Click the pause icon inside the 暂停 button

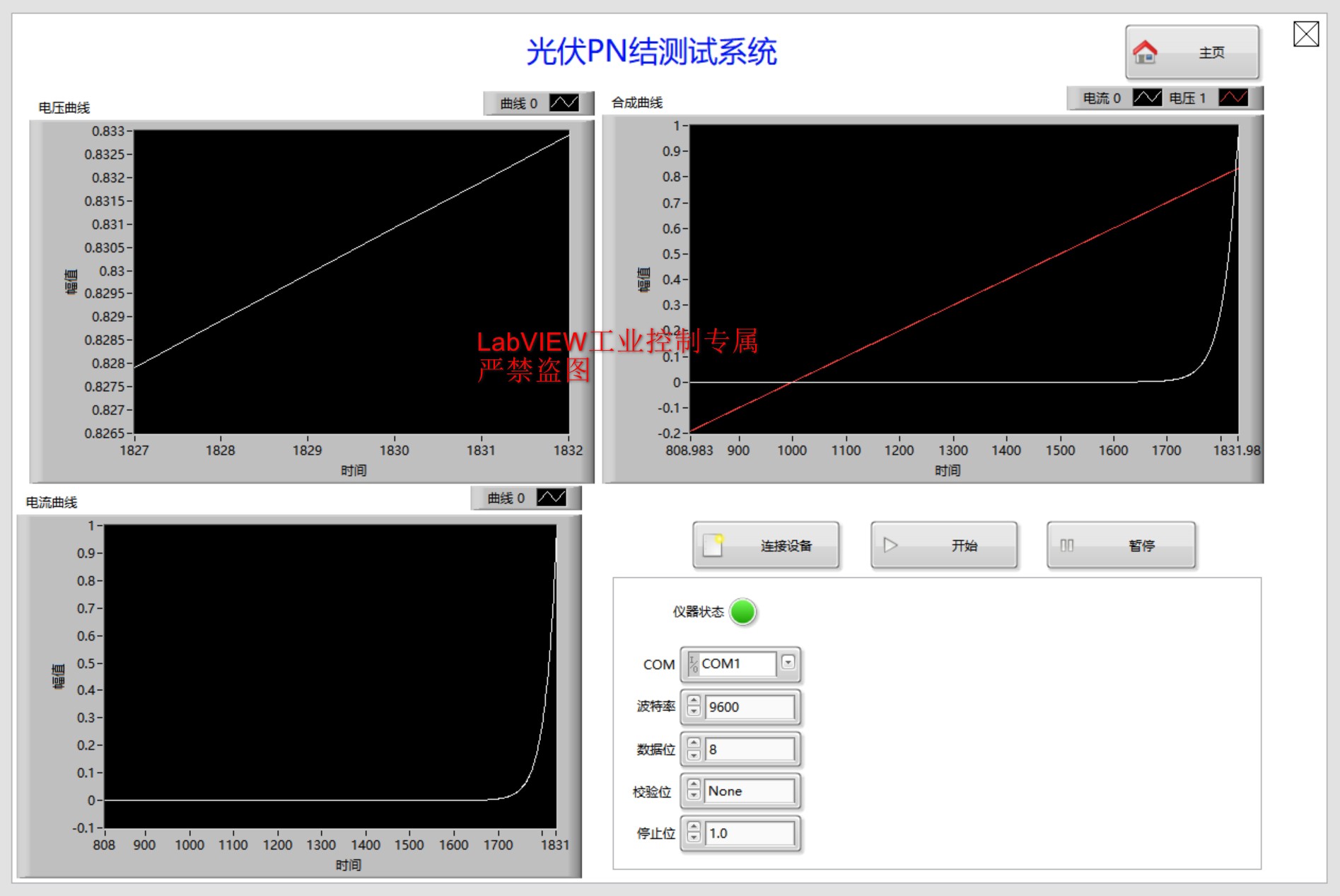coord(1066,545)
